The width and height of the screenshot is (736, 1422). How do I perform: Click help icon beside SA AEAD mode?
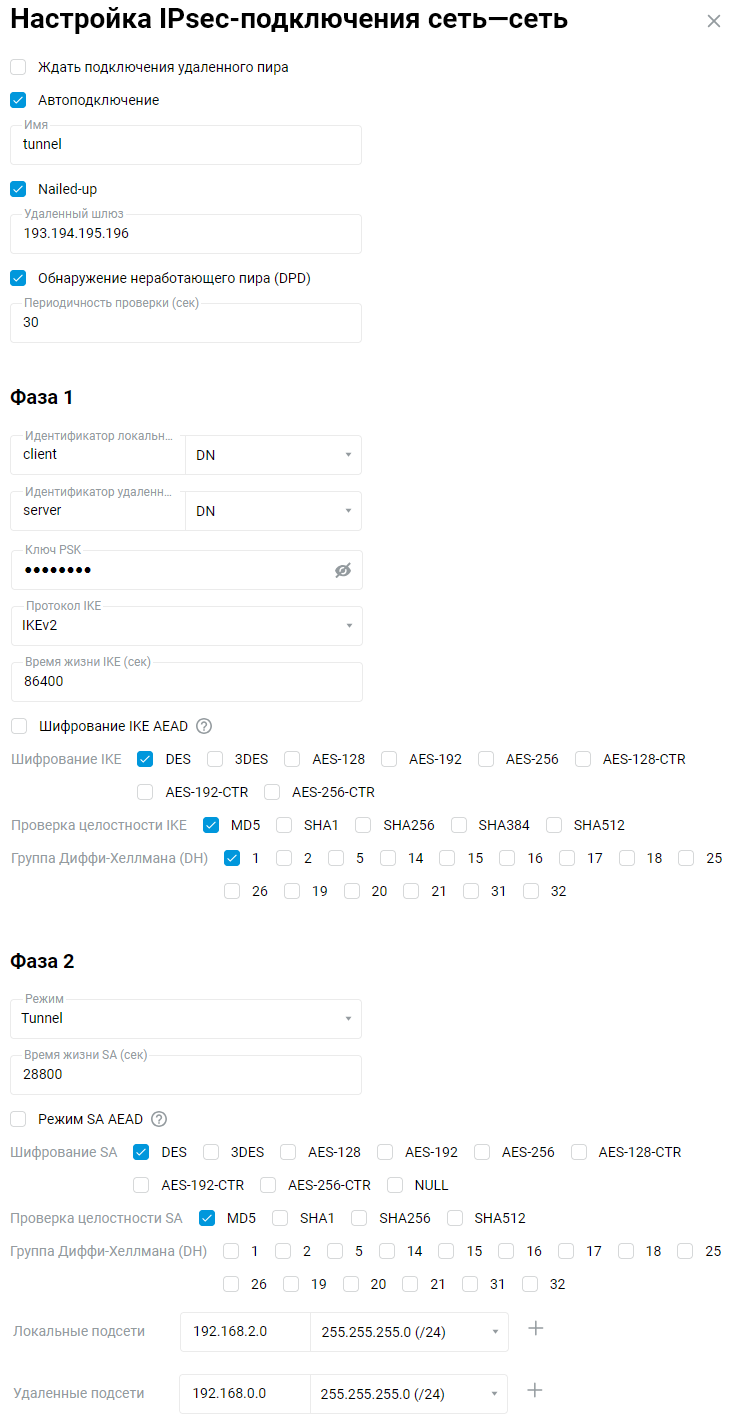pyautogui.click(x=159, y=1119)
